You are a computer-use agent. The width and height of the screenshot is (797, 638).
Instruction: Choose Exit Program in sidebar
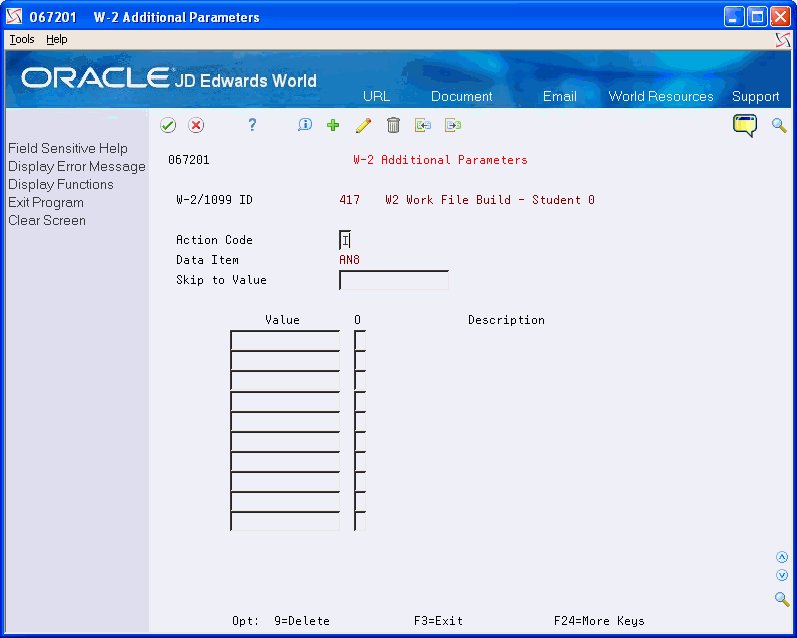46,202
